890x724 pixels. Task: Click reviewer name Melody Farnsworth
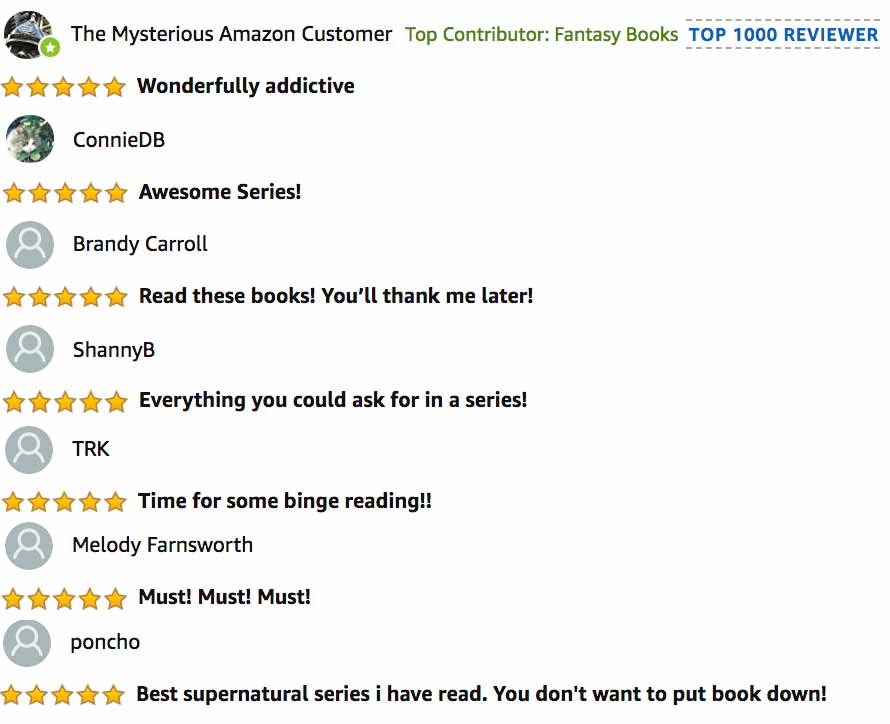pos(163,545)
